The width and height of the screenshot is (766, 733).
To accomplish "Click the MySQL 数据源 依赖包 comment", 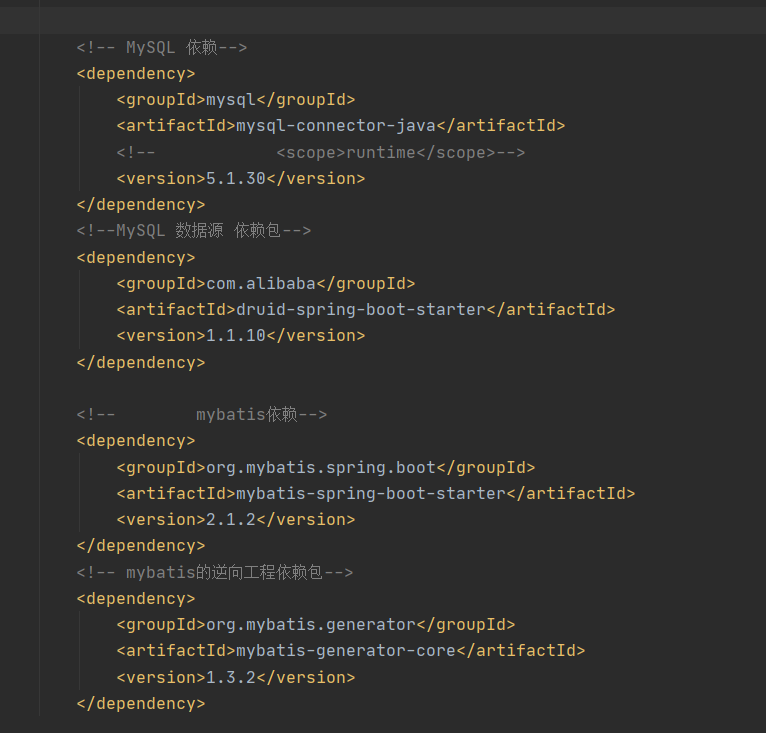I will tap(193, 230).
